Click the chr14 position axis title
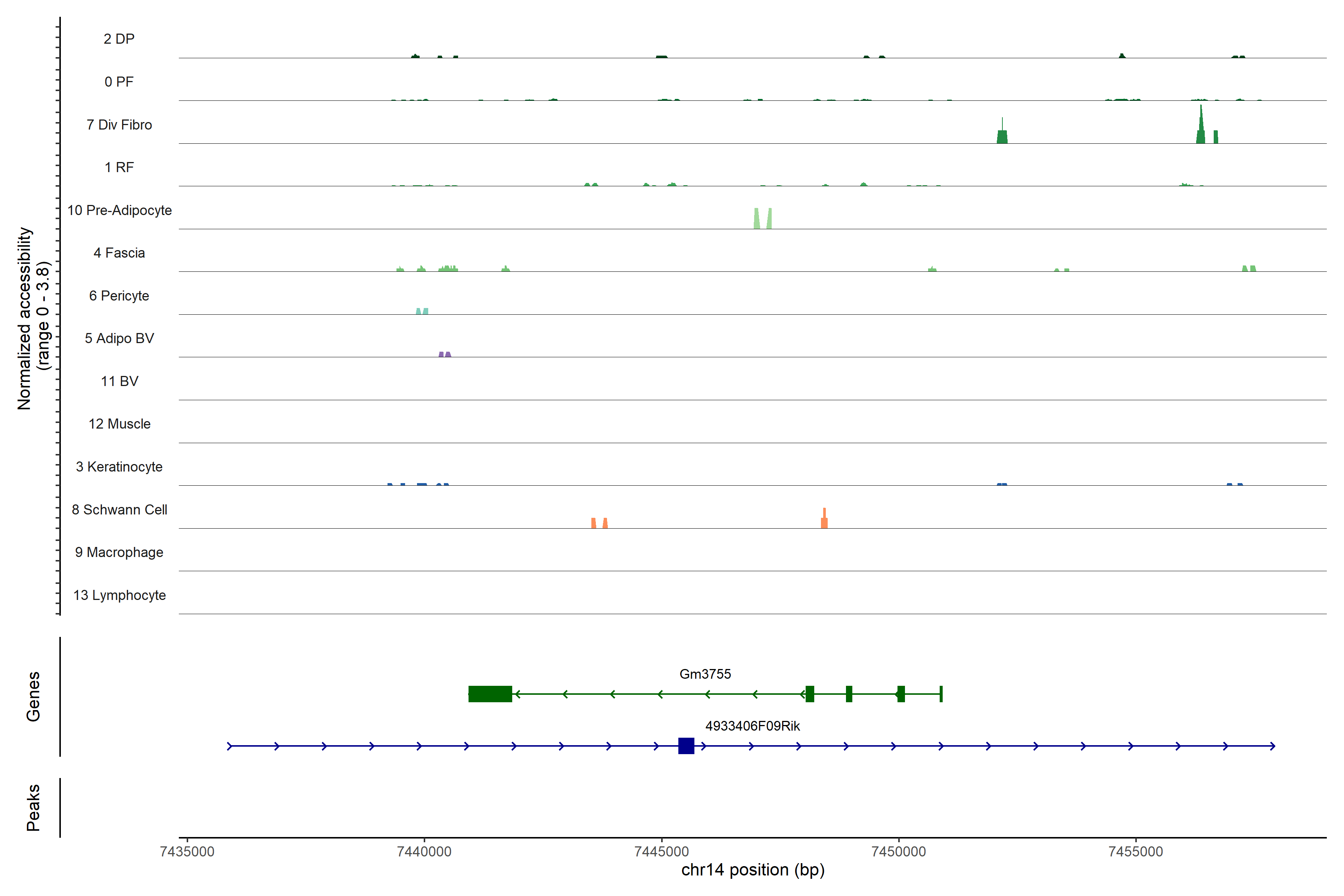1344x896 pixels. point(753,870)
